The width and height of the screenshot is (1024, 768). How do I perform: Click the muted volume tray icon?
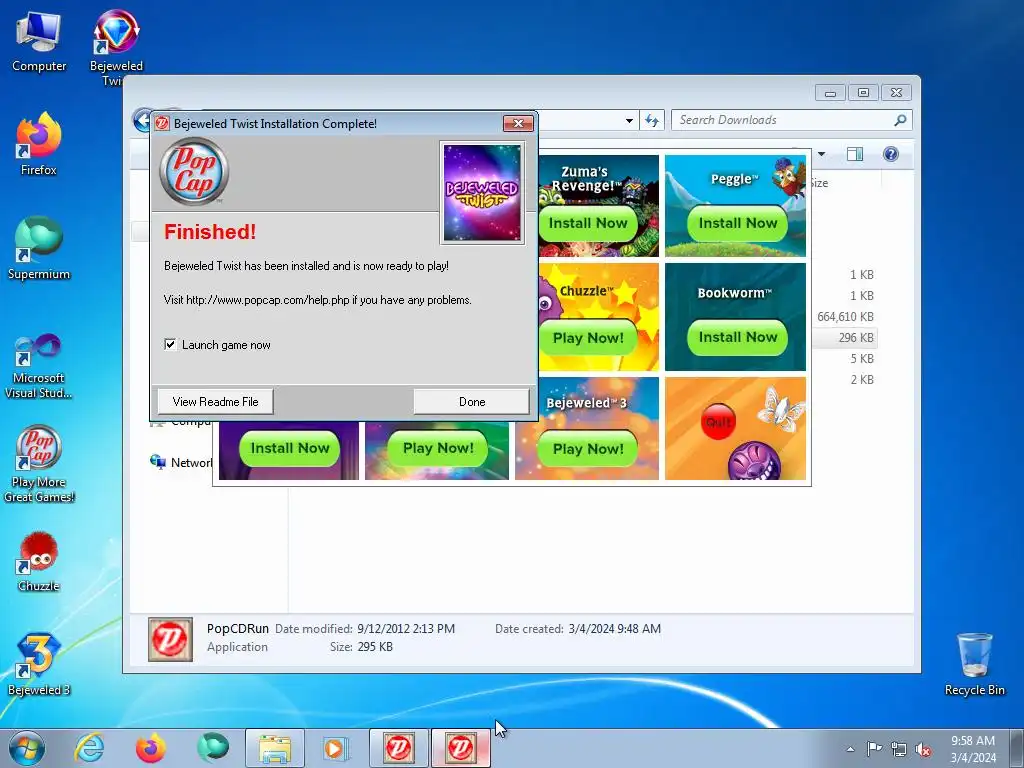(x=923, y=749)
